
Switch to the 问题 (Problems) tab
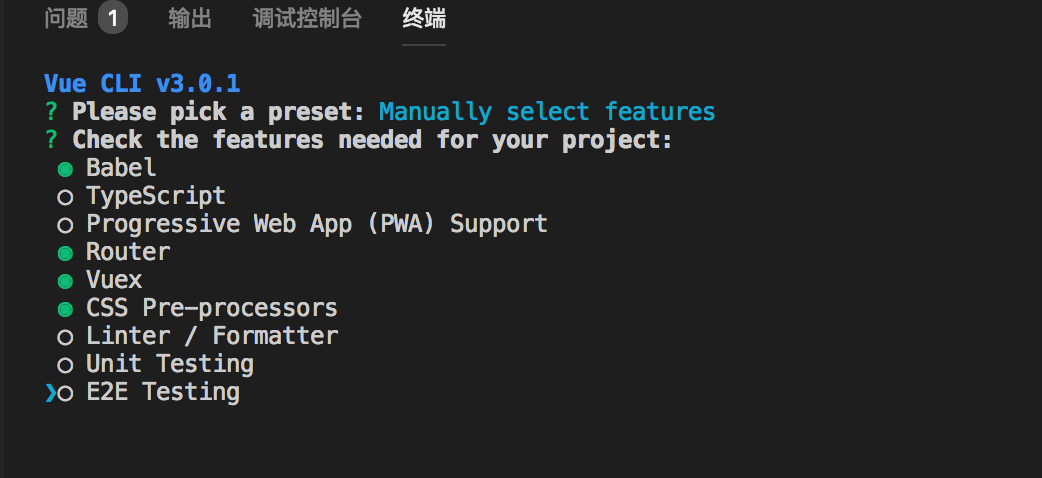click(x=66, y=19)
